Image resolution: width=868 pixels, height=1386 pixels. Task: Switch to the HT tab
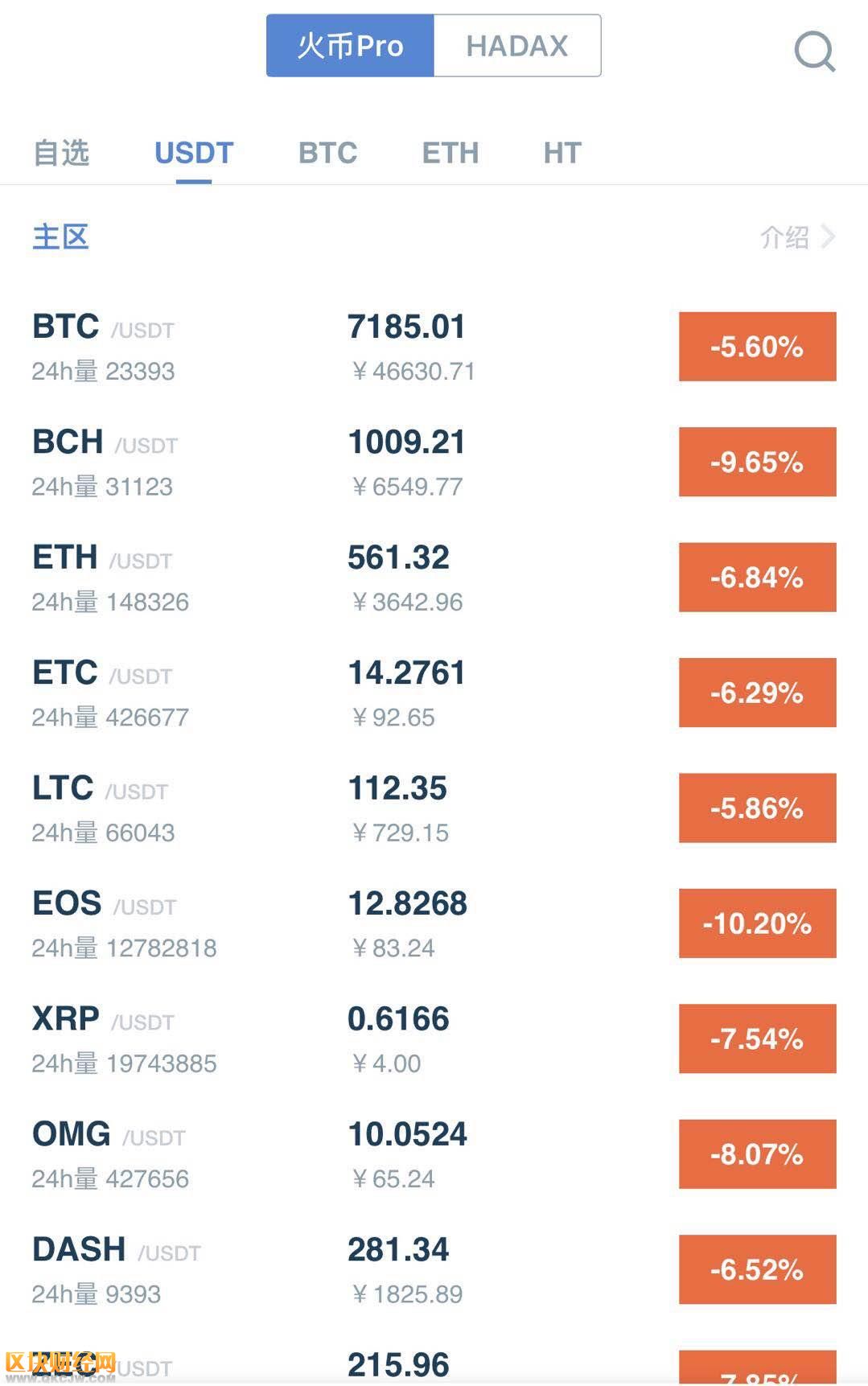pos(562,153)
